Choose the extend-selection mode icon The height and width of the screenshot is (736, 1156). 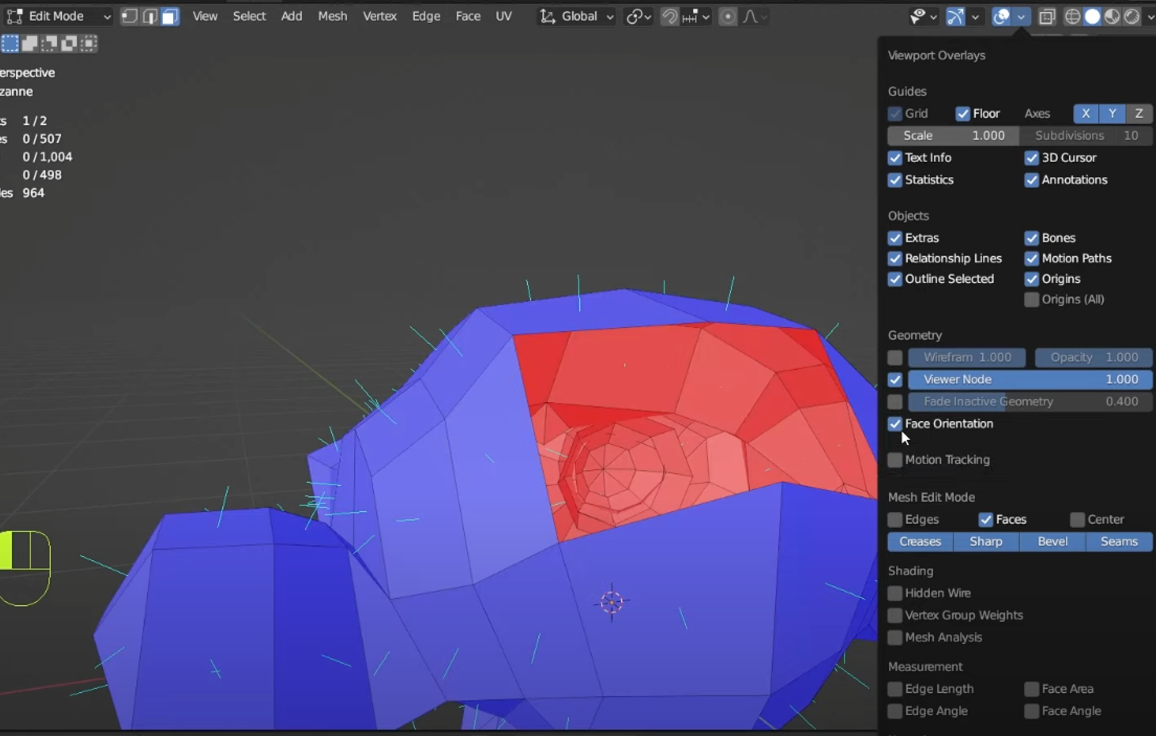30,44
